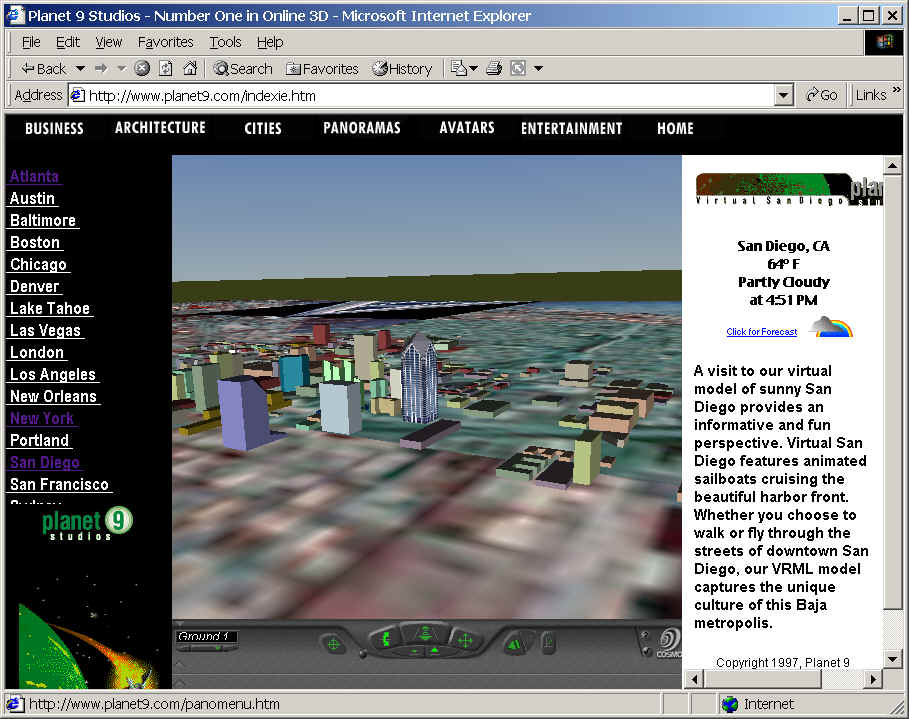Image resolution: width=909 pixels, height=719 pixels.
Task: Open the File menu
Action: coord(31,42)
